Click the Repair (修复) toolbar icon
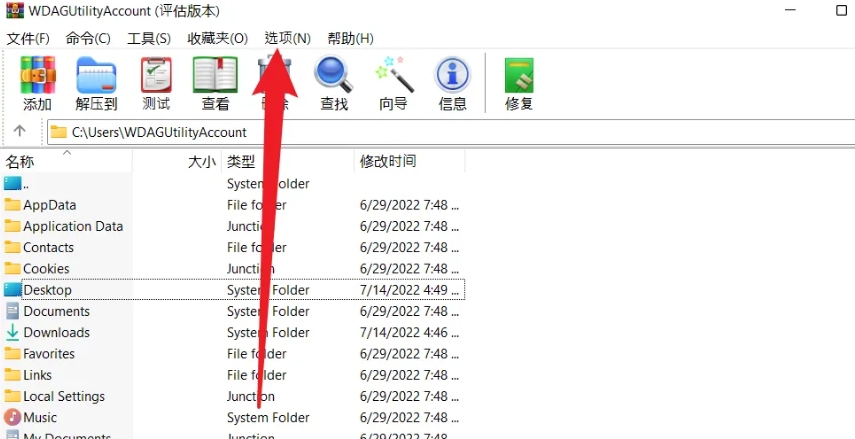 [x=518, y=76]
